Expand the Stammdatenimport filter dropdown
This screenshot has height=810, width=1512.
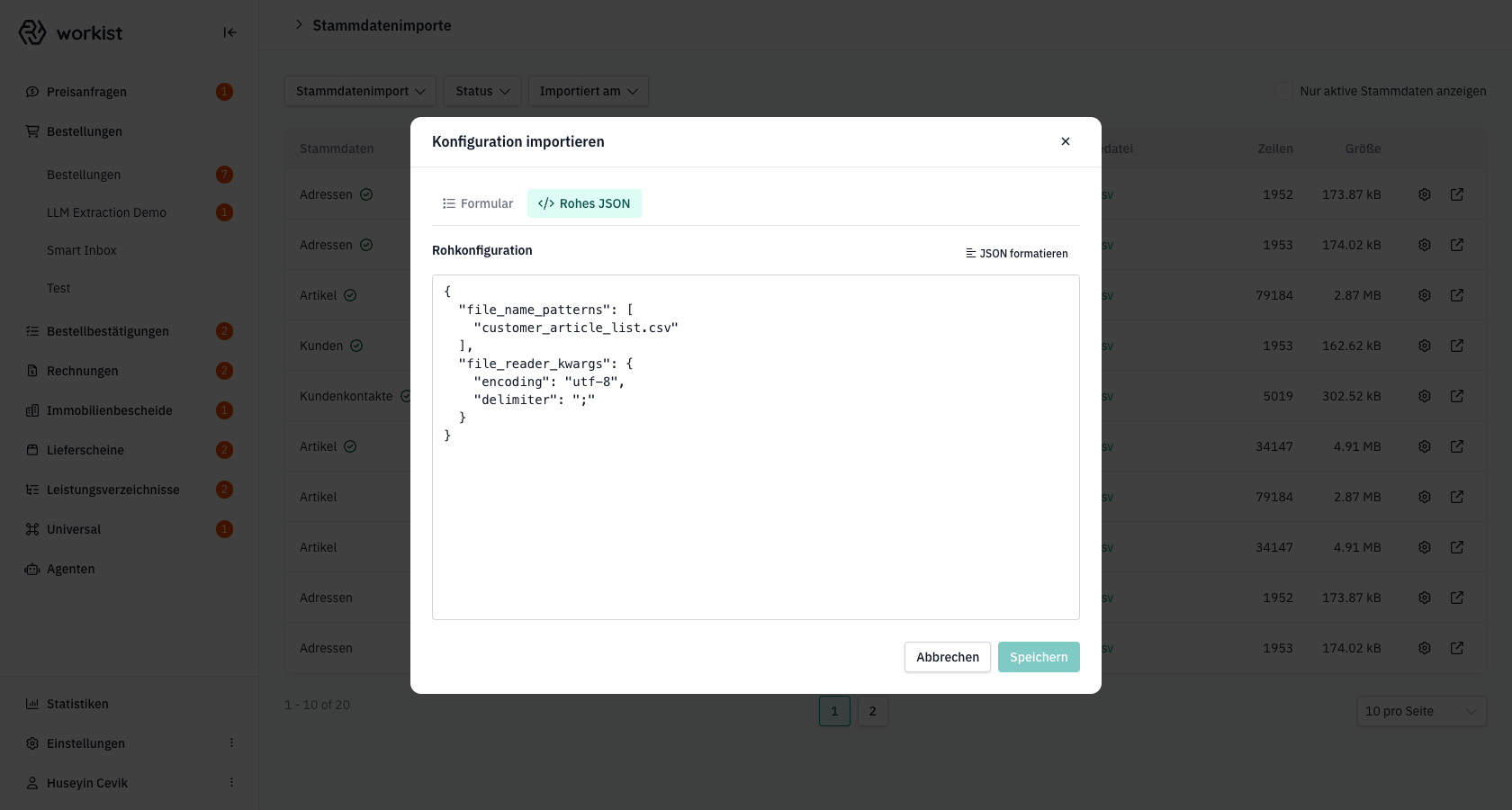tap(360, 91)
